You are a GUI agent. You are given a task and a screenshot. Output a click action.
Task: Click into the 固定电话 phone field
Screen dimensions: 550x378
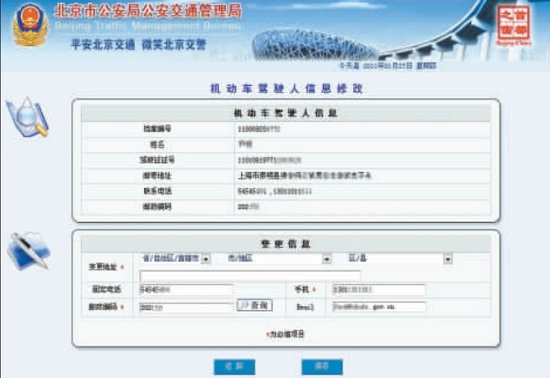tap(186, 290)
